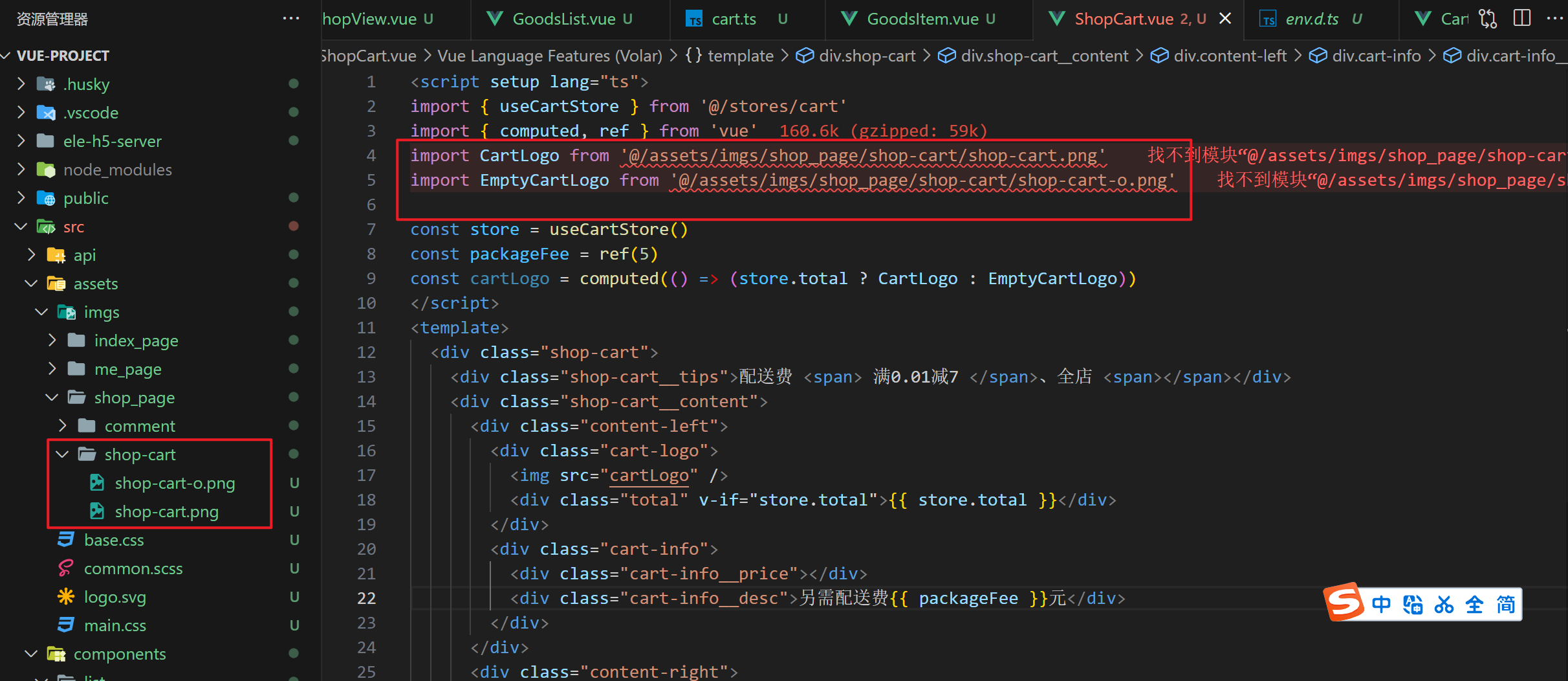1568x681 pixels.
Task: Click the public folder icon
Action: (x=46, y=198)
